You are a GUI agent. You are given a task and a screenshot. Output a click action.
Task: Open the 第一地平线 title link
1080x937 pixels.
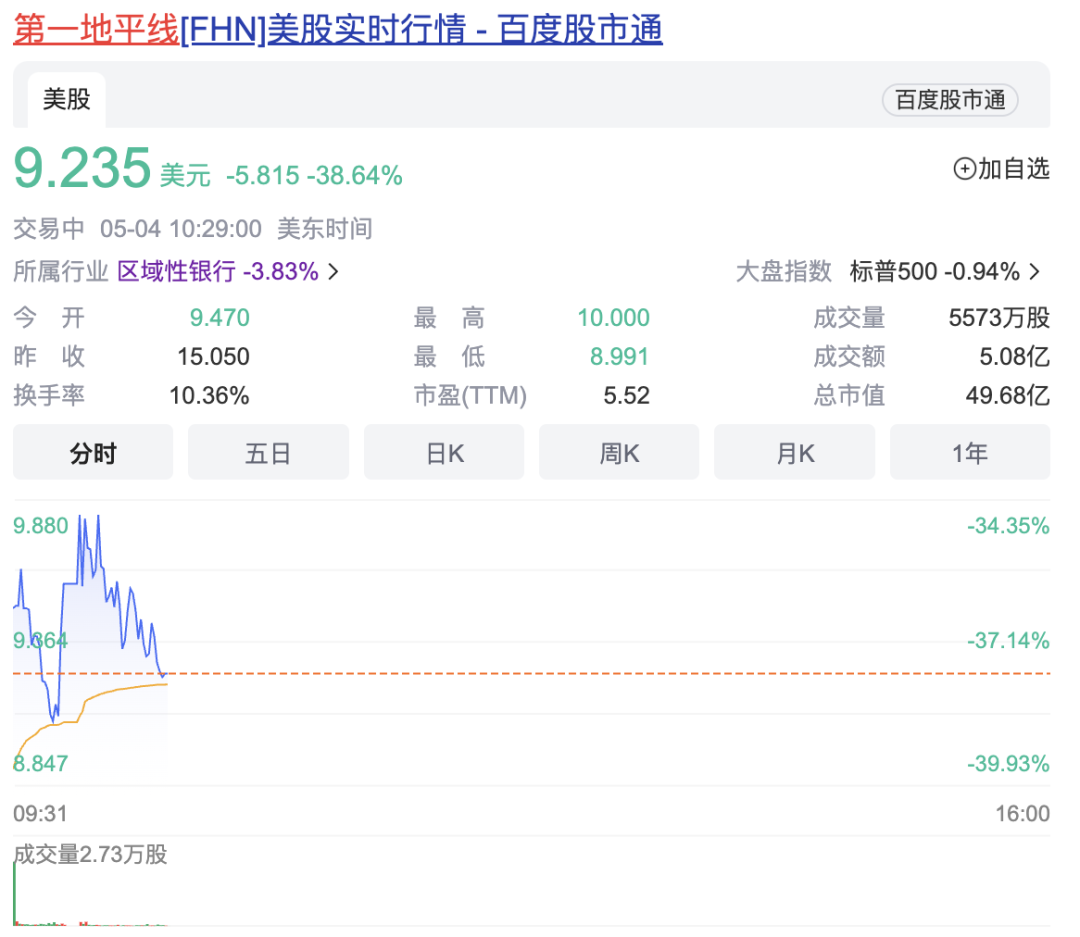(96, 30)
